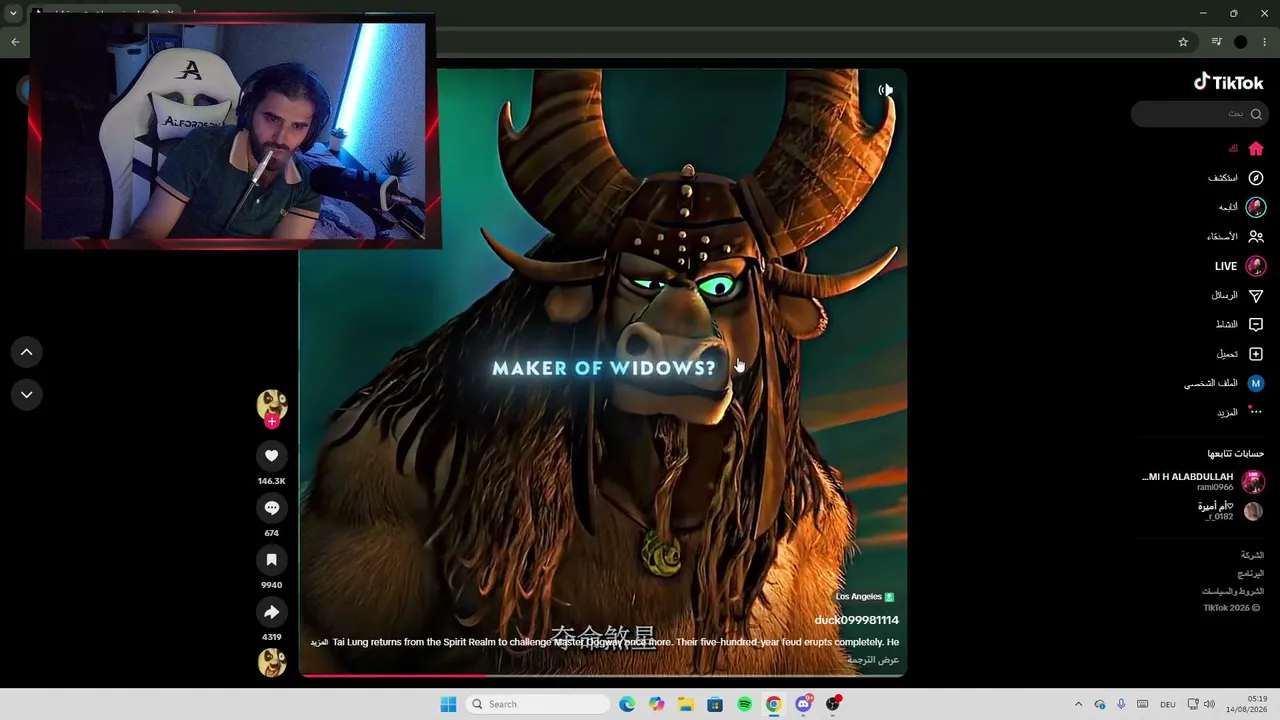1280x720 pixels.
Task: Open Microsoft Store from the taskbar
Action: tap(715, 704)
